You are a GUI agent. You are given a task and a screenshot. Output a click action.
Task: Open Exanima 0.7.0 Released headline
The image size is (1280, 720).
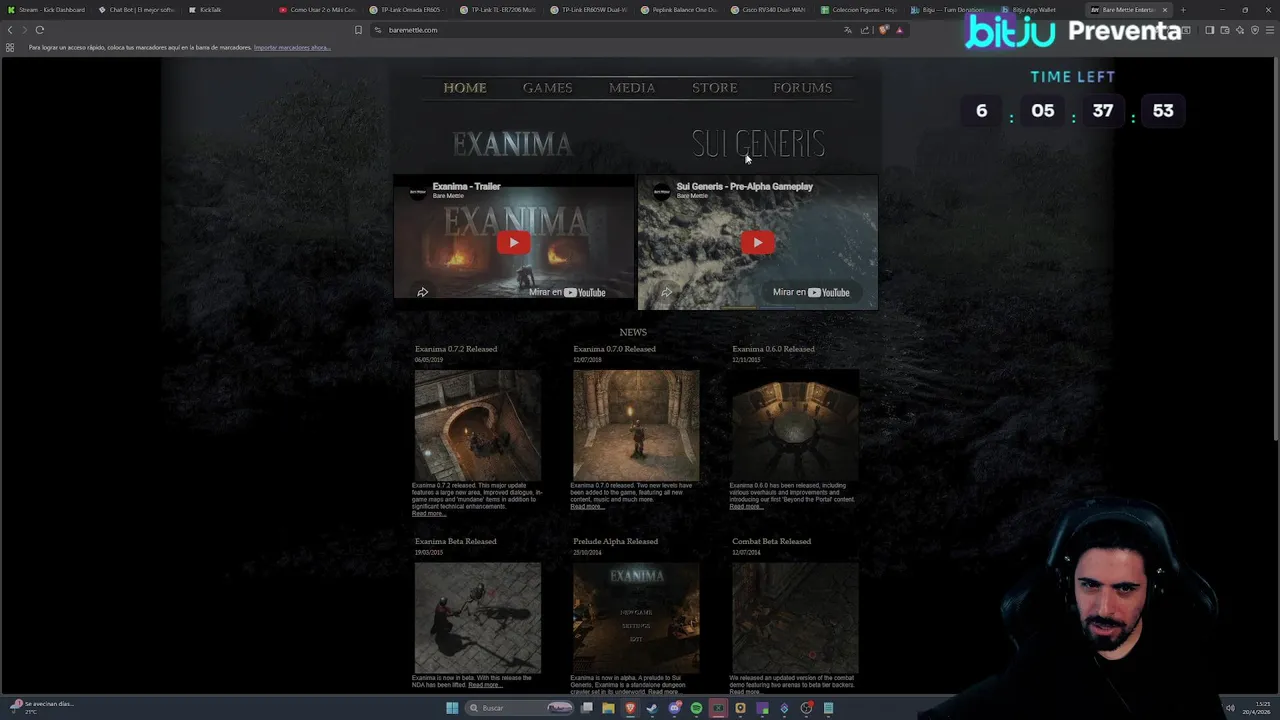614,349
